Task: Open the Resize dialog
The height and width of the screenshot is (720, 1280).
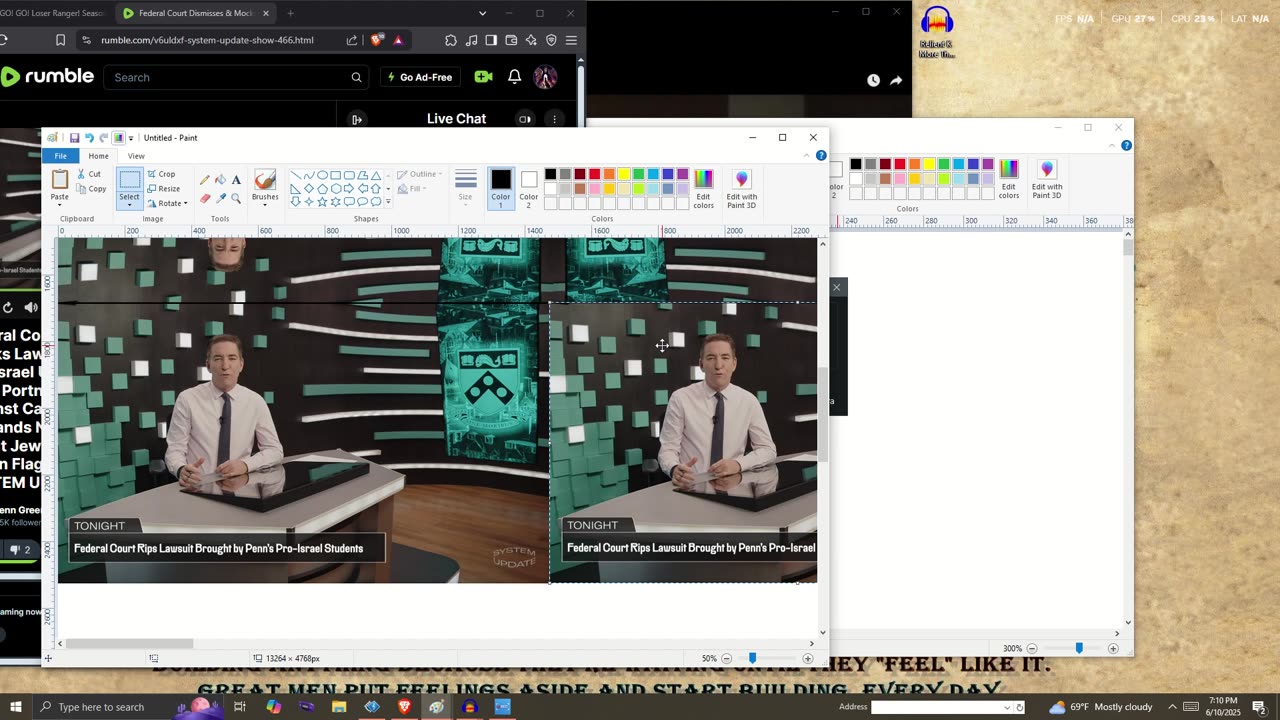Action: (164, 189)
